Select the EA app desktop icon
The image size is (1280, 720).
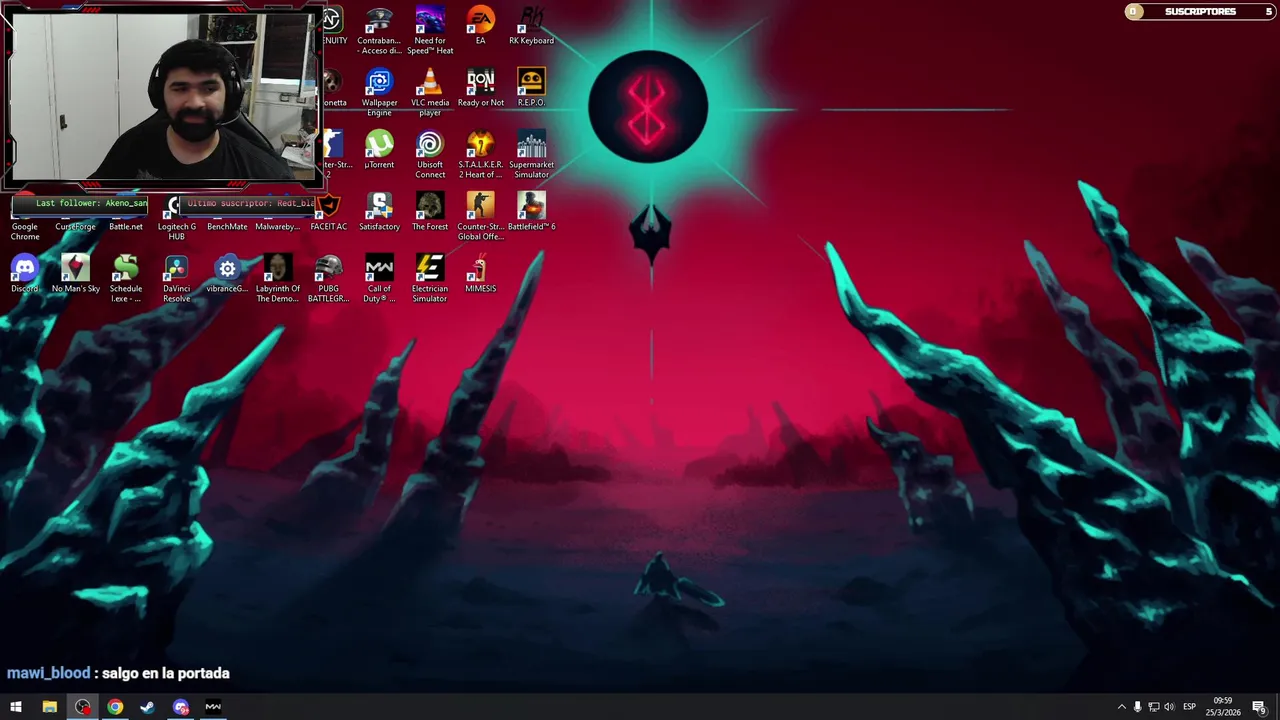(x=480, y=26)
